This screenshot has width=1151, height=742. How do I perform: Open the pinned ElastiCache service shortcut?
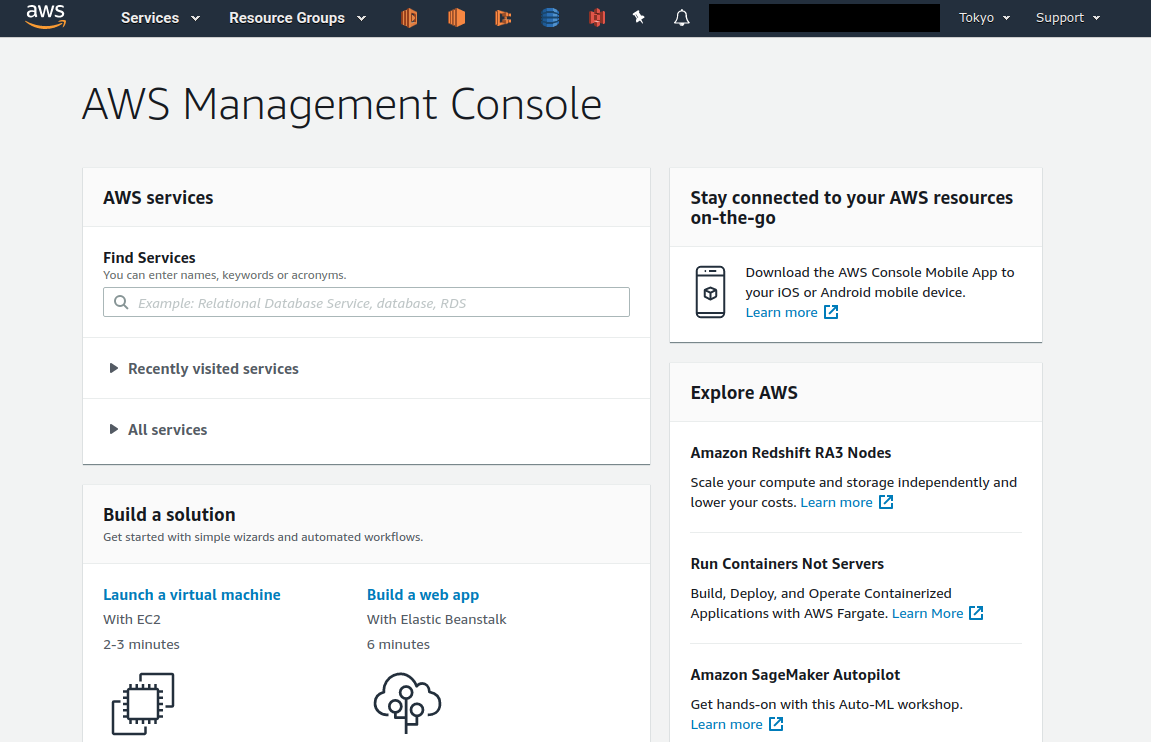coord(597,17)
